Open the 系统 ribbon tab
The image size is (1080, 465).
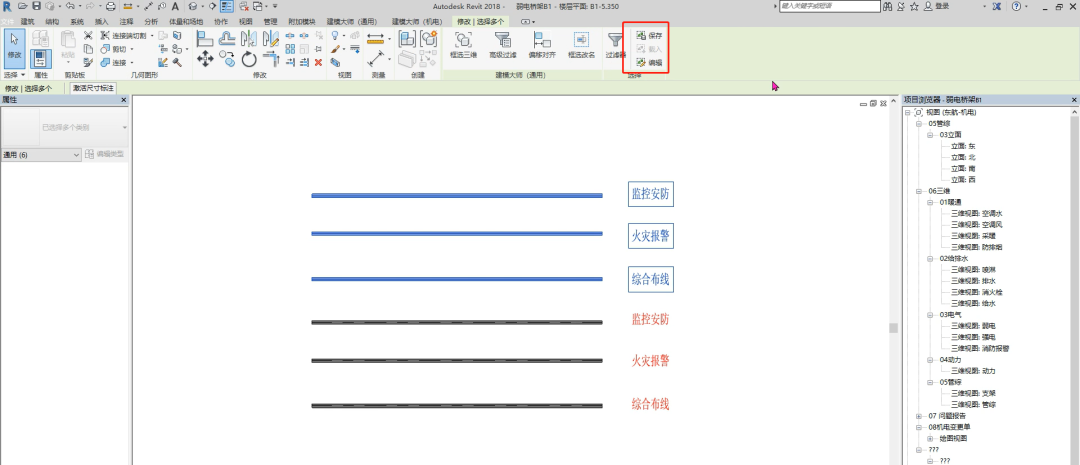point(76,22)
